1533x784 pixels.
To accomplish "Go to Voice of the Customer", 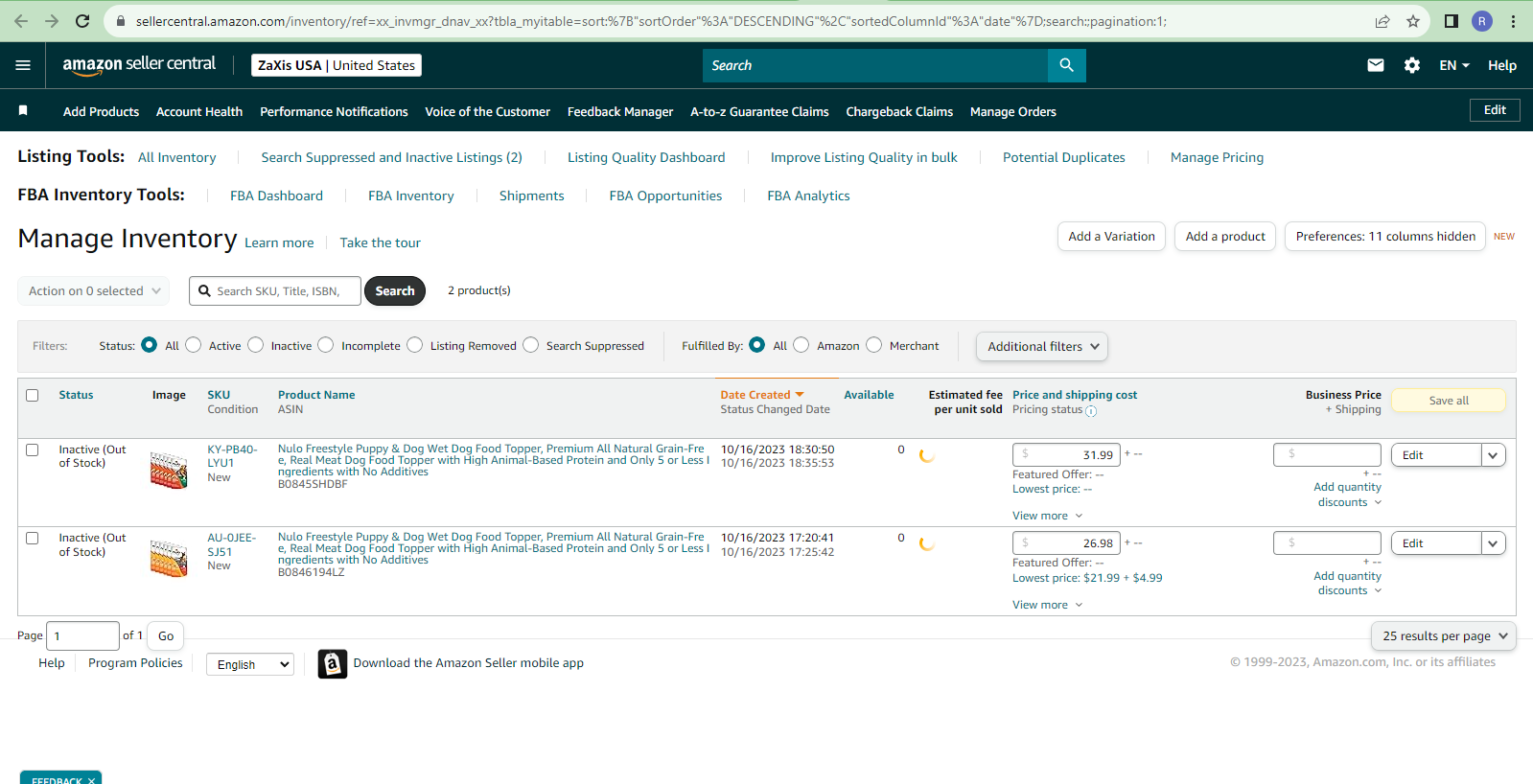I will click(488, 112).
